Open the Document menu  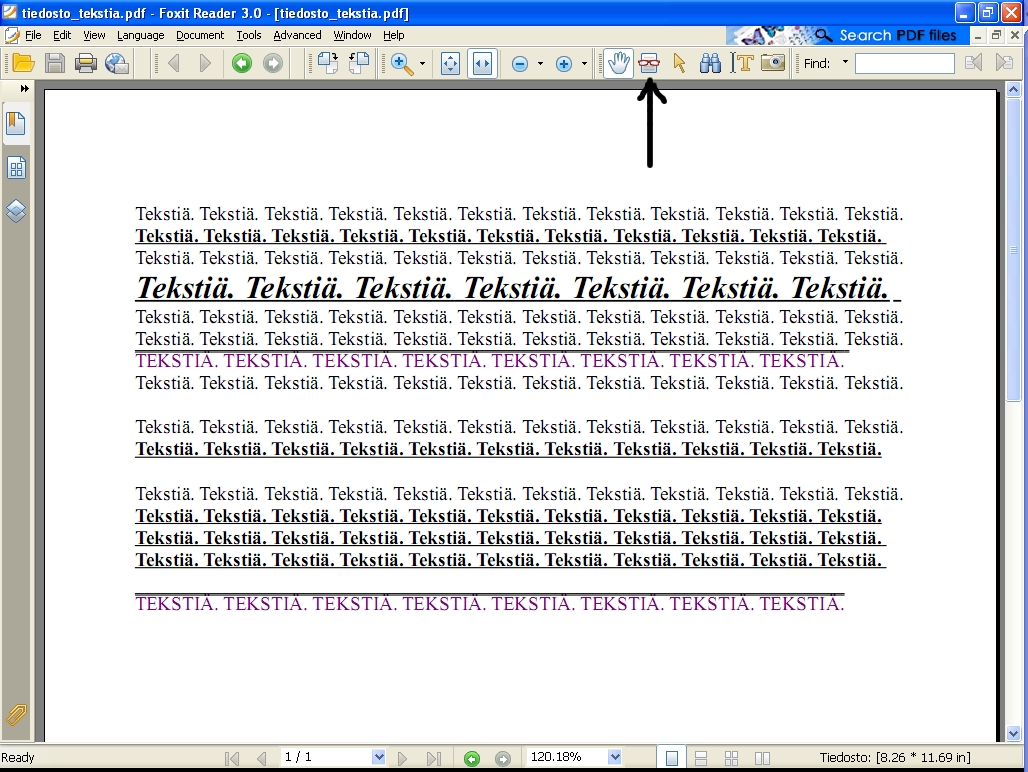[x=200, y=35]
